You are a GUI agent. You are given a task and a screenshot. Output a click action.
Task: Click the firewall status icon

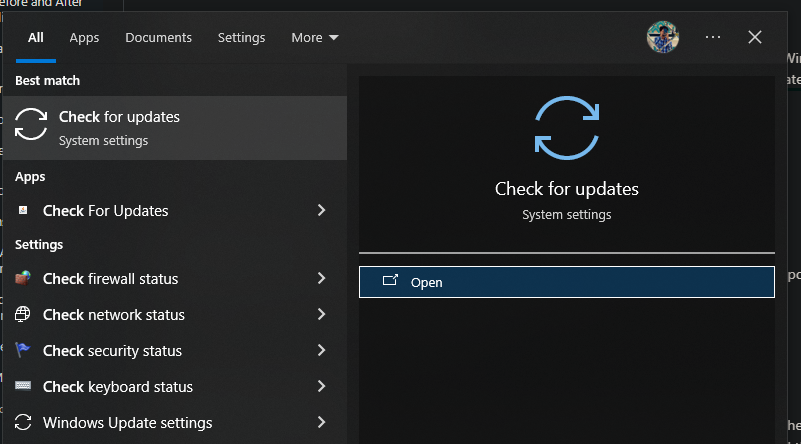tap(23, 279)
